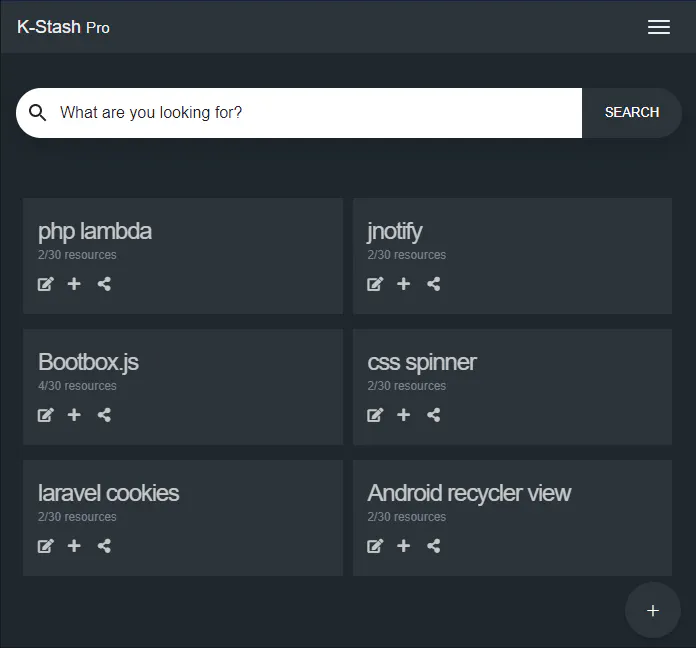The height and width of the screenshot is (648, 696).
Task: Edit the laravel cookies stash
Action: 46,546
